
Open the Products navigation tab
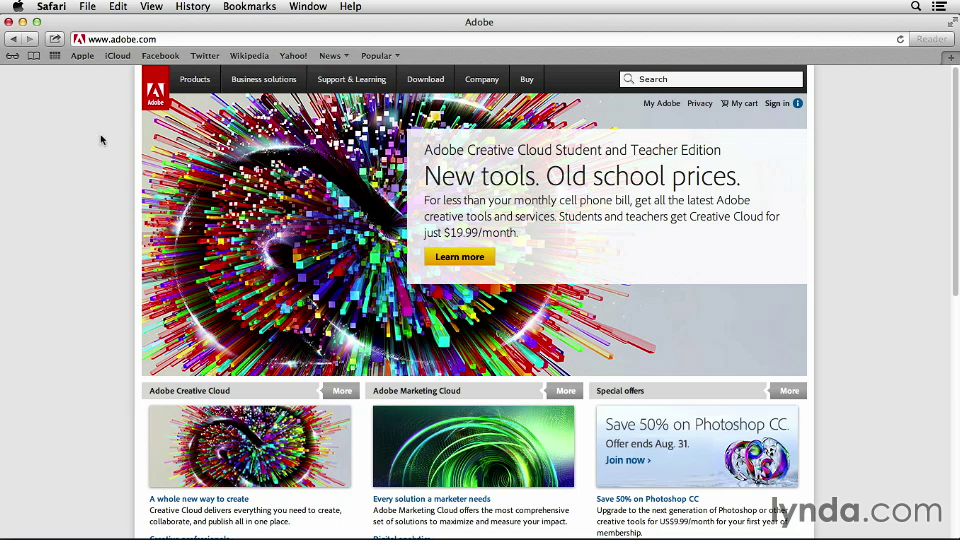(x=195, y=79)
